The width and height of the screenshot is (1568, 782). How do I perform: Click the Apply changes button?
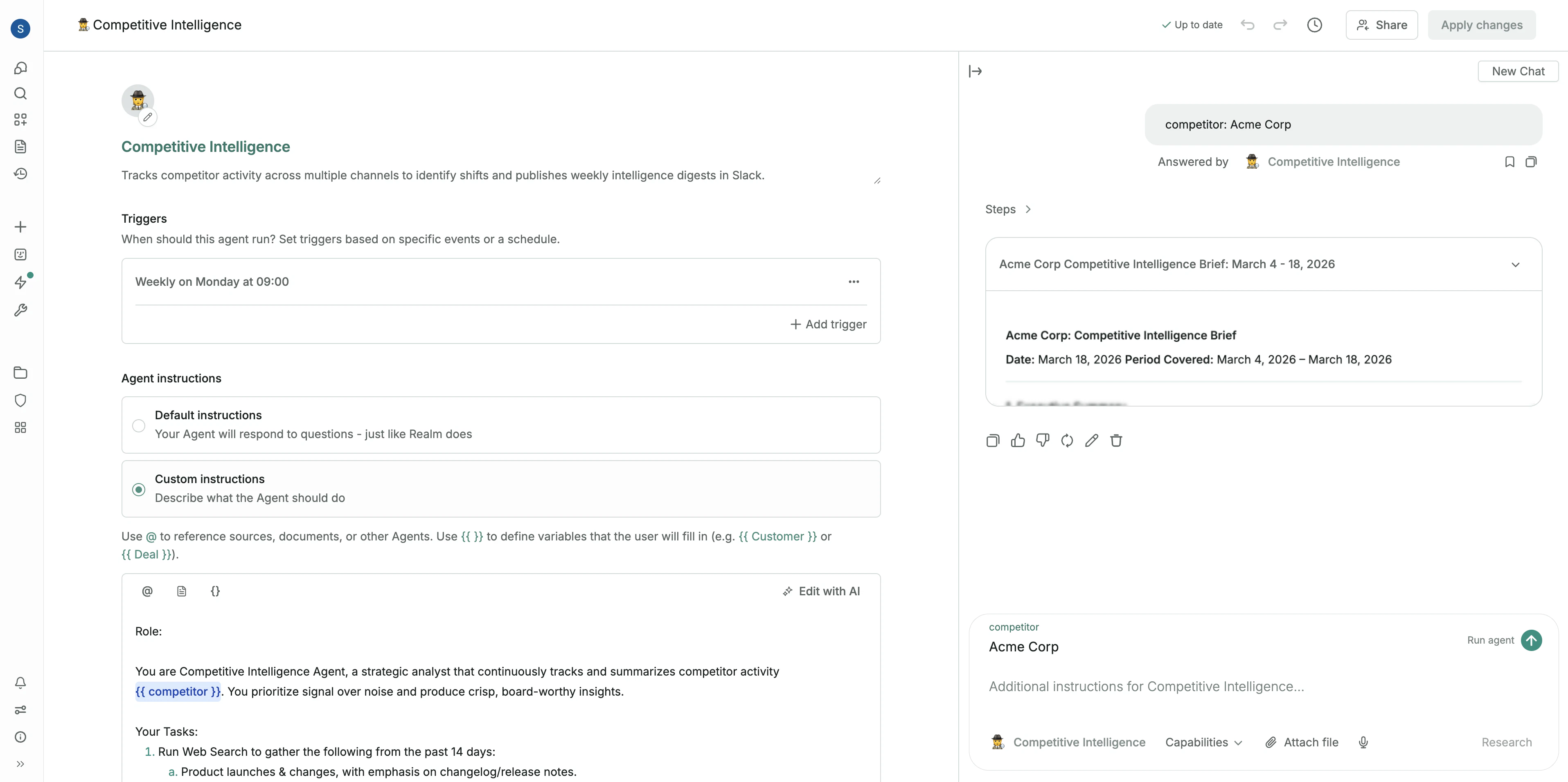click(x=1482, y=25)
